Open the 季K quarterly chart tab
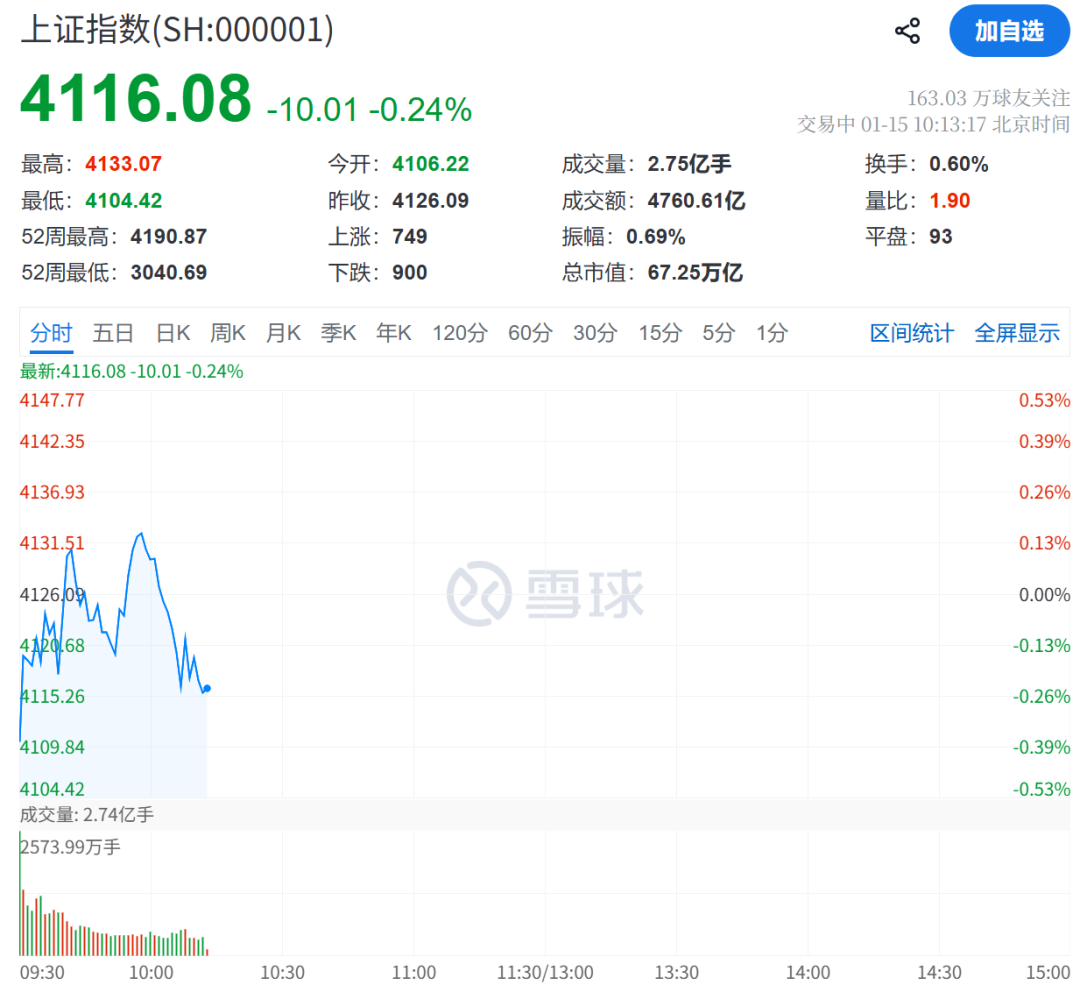The width and height of the screenshot is (1080, 999). [338, 333]
